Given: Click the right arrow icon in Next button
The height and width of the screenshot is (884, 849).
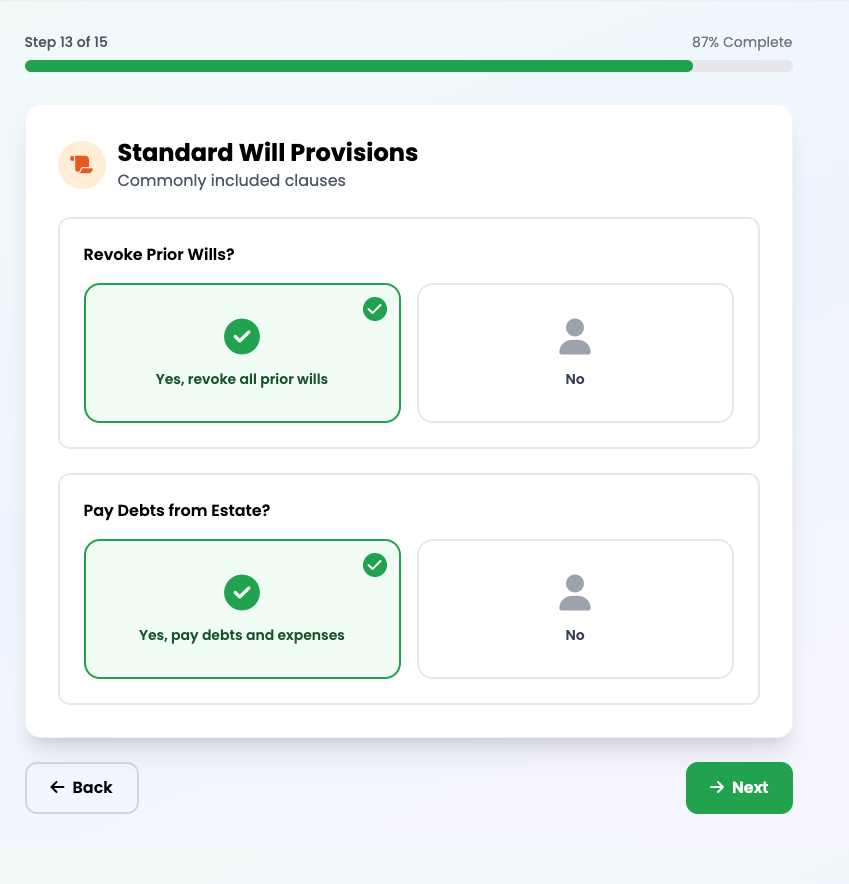Looking at the screenshot, I should (716, 788).
